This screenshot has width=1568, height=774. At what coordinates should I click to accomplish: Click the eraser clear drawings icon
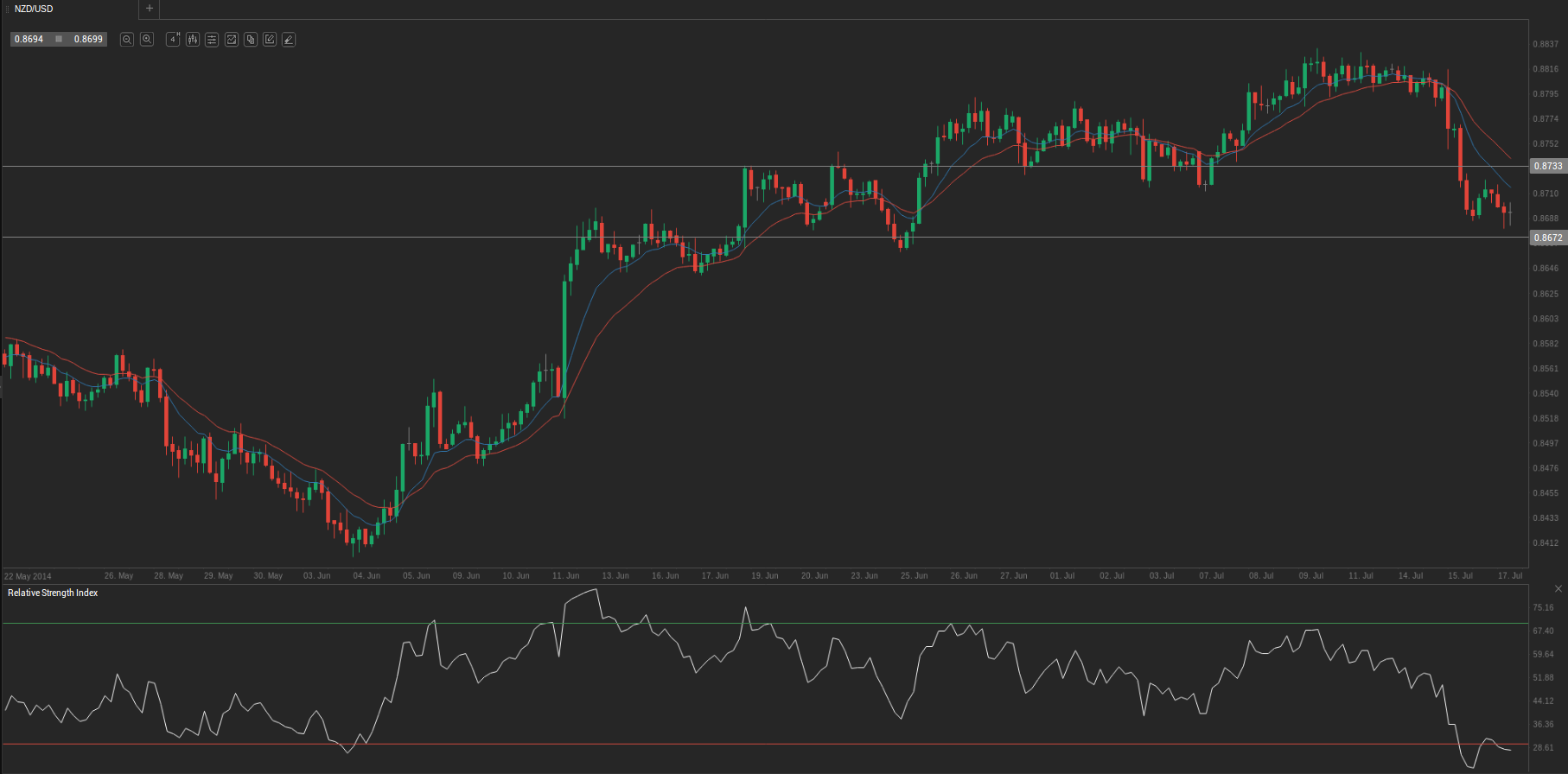[x=289, y=40]
